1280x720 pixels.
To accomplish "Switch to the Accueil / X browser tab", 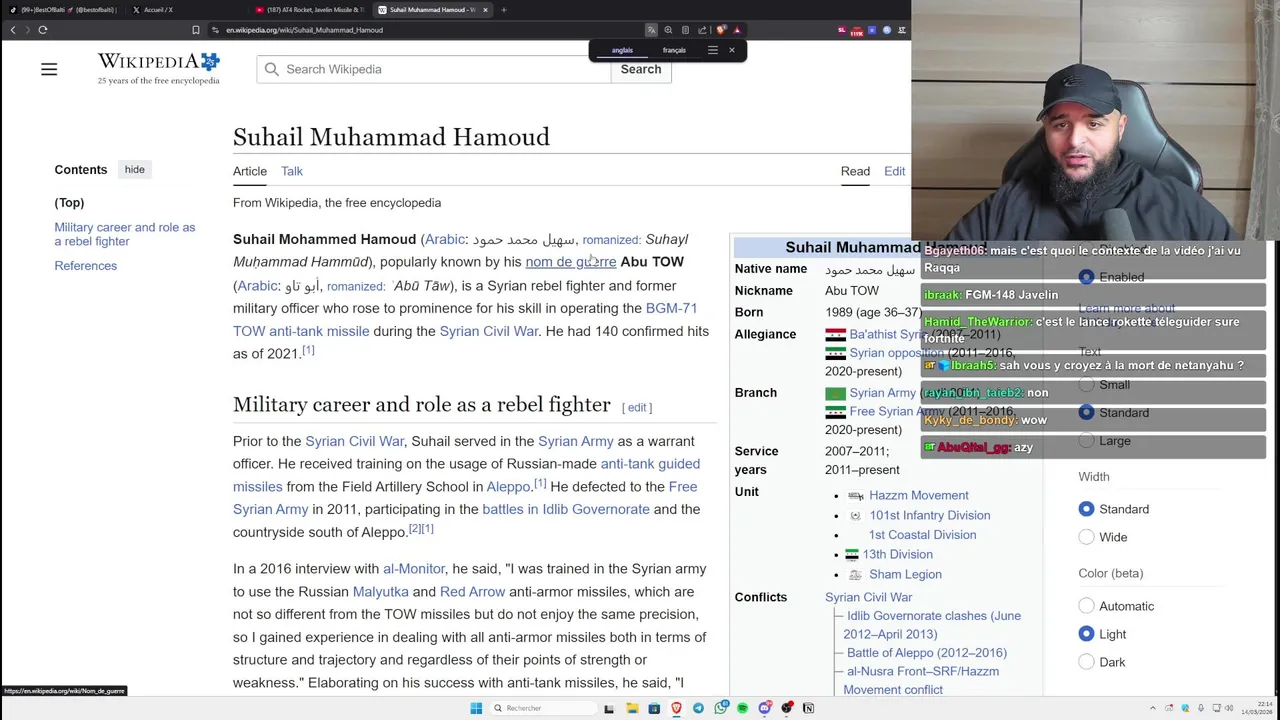I will point(185,10).
